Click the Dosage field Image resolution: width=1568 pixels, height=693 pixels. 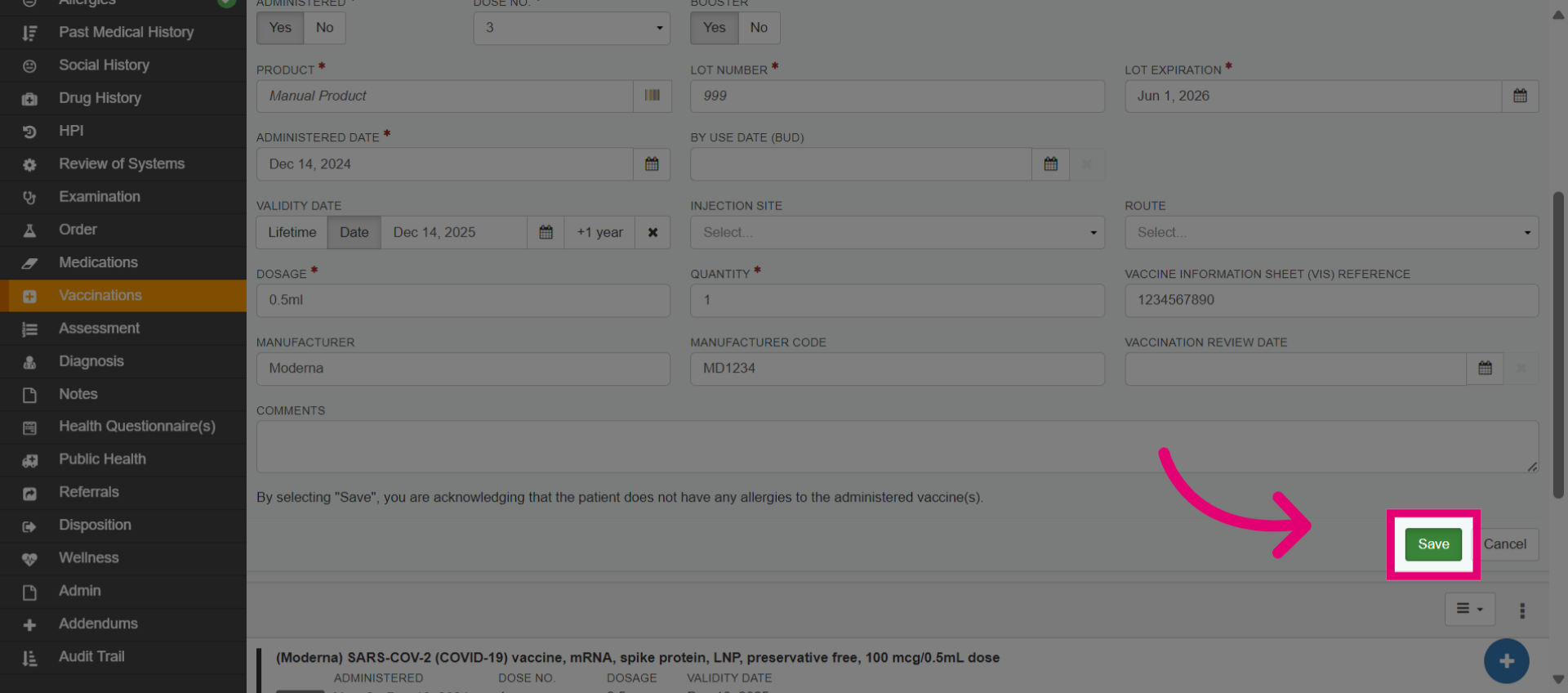pos(463,300)
